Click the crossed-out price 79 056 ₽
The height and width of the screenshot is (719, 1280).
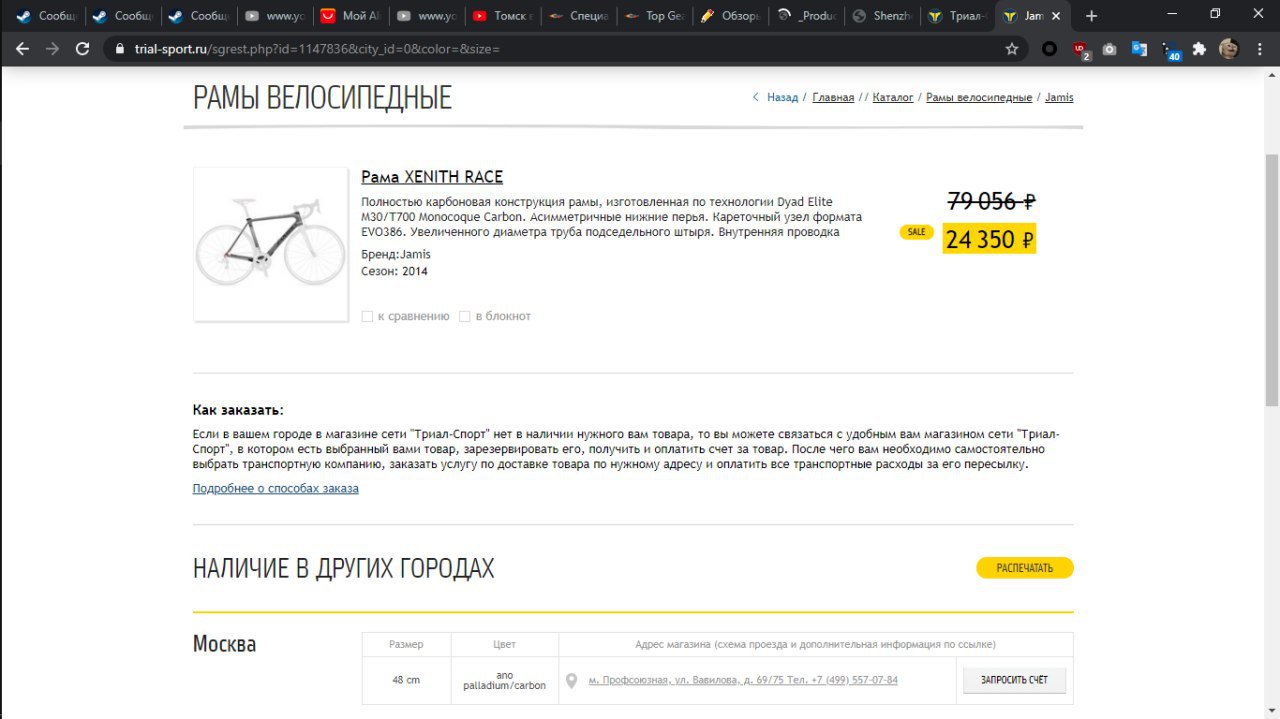(x=991, y=201)
